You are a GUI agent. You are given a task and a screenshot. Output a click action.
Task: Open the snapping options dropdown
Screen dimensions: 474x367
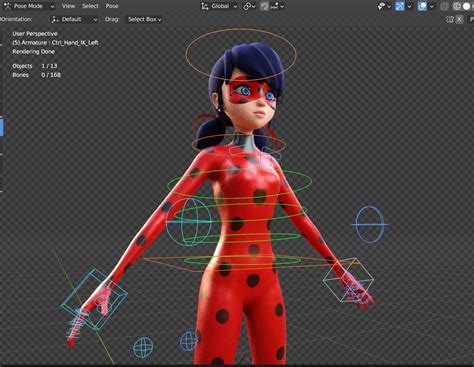[277, 6]
